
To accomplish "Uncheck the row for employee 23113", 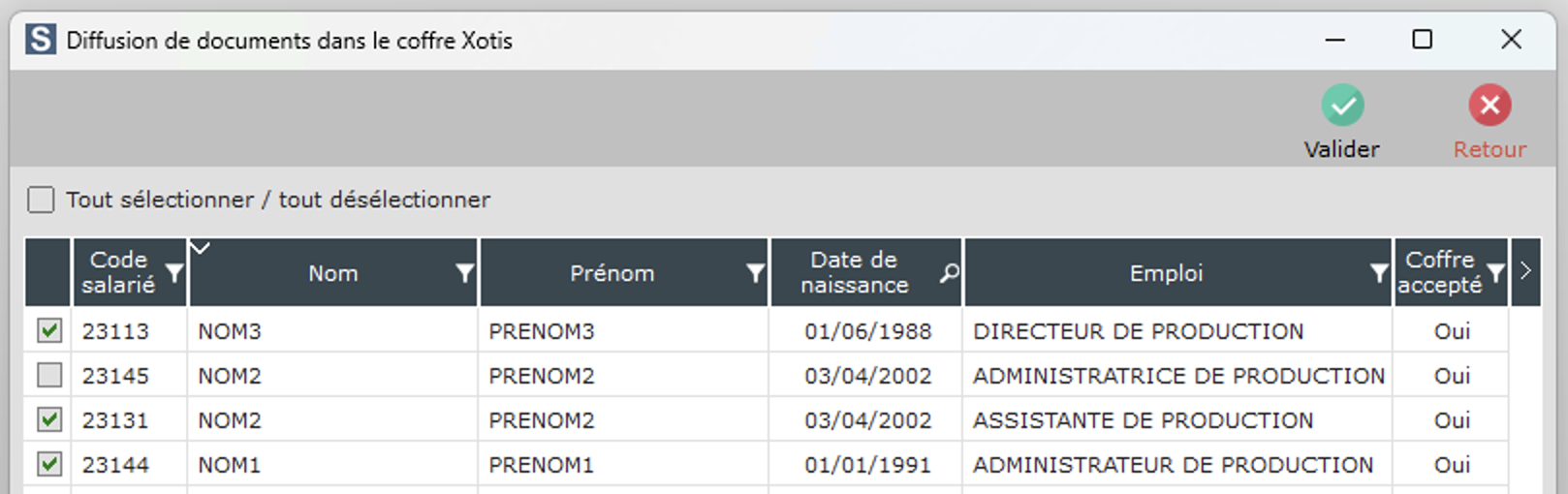I will tap(49, 330).
